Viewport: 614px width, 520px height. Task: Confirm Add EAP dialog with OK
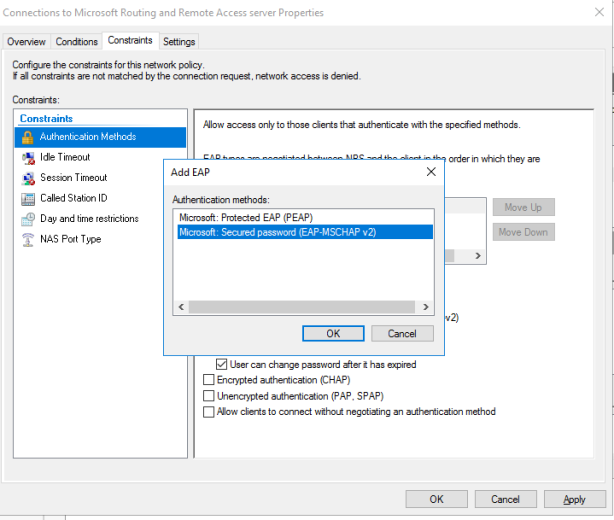[333, 334]
